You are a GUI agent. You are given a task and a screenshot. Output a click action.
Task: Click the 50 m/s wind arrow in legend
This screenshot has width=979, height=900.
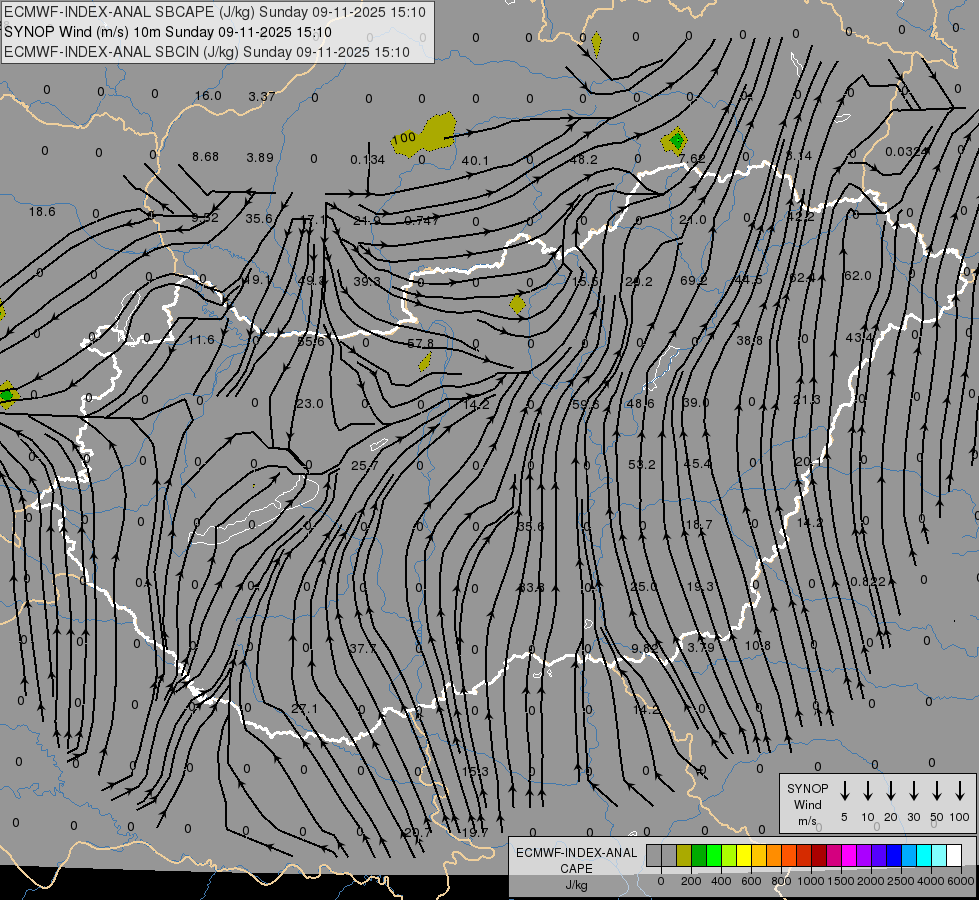tap(937, 791)
